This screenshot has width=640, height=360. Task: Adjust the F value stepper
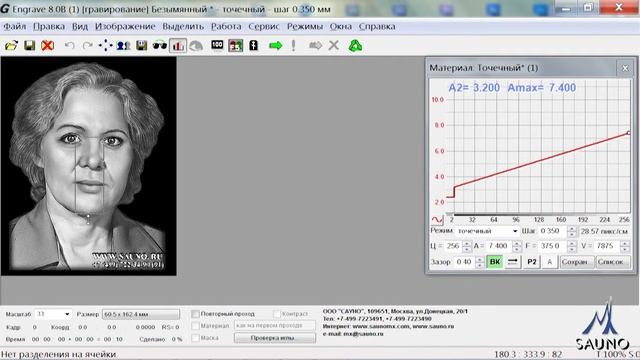(x=572, y=246)
